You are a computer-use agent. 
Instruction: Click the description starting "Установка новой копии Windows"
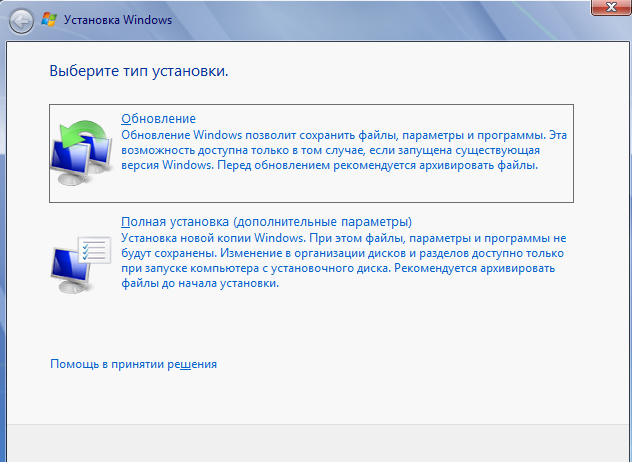coord(343,260)
